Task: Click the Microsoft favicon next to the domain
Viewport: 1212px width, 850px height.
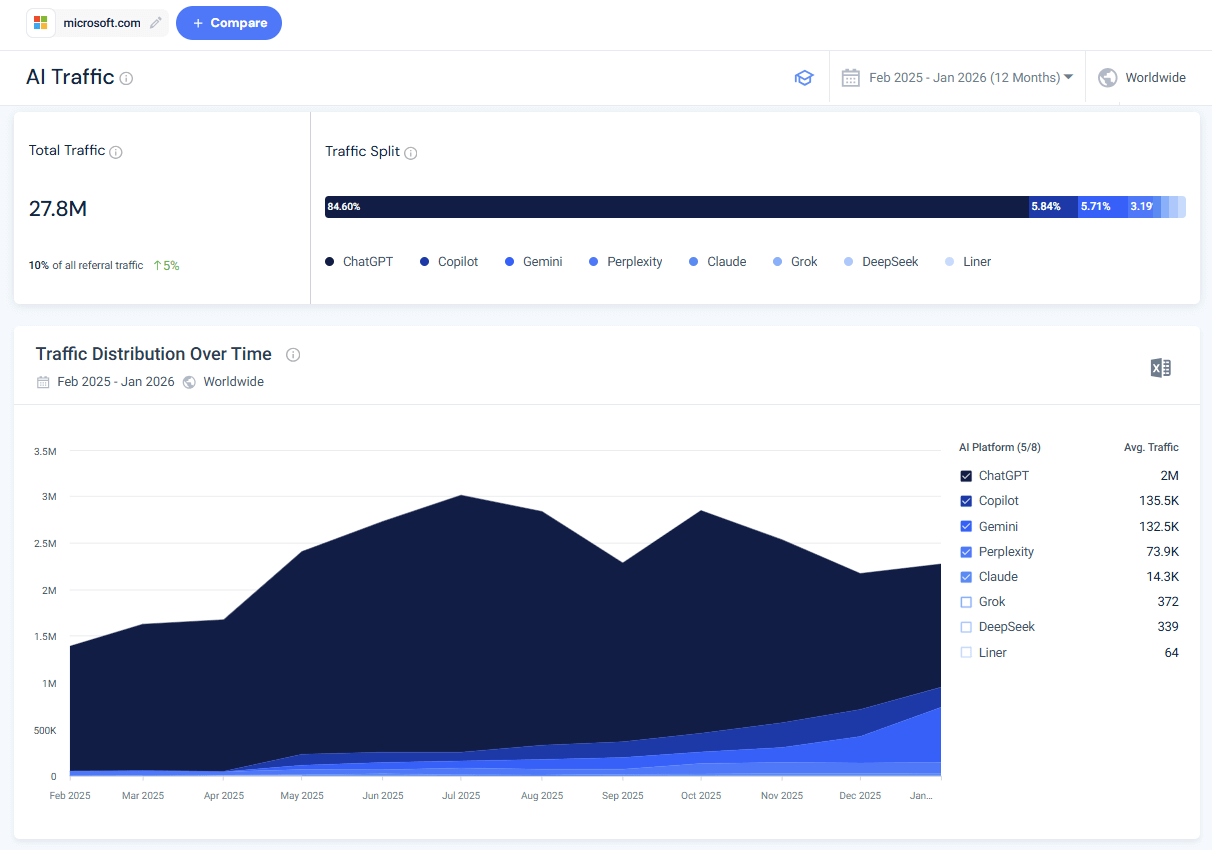Action: click(x=40, y=22)
